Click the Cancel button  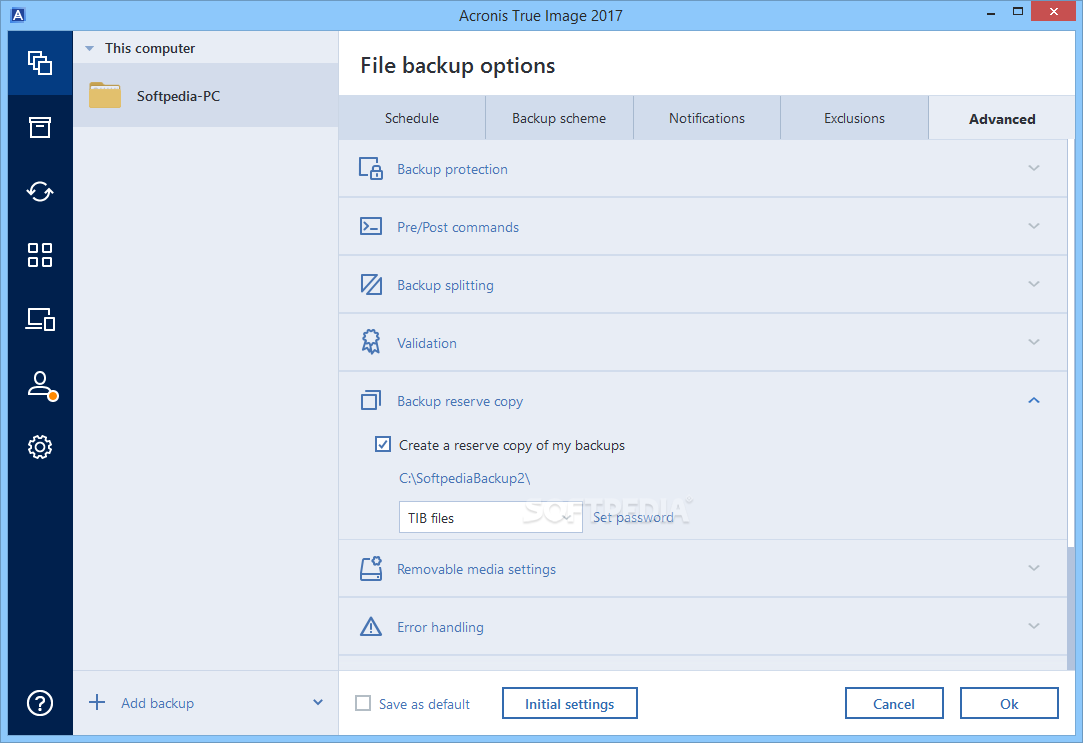pos(894,703)
